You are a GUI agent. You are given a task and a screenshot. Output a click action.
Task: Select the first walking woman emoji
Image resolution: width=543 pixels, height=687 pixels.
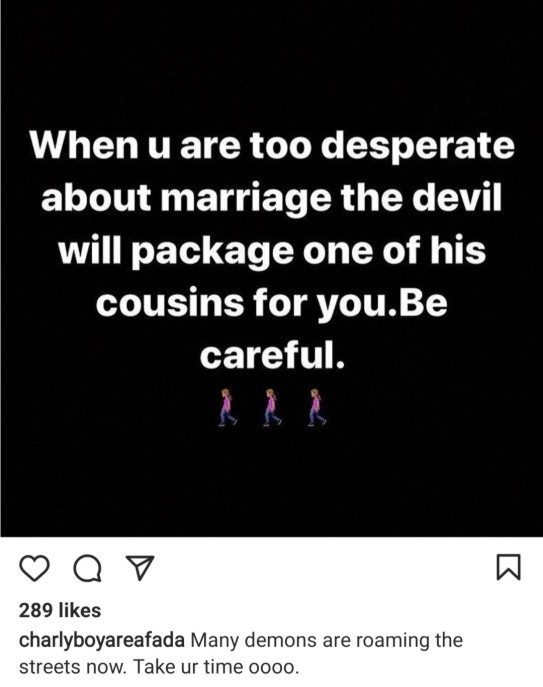tap(227, 407)
